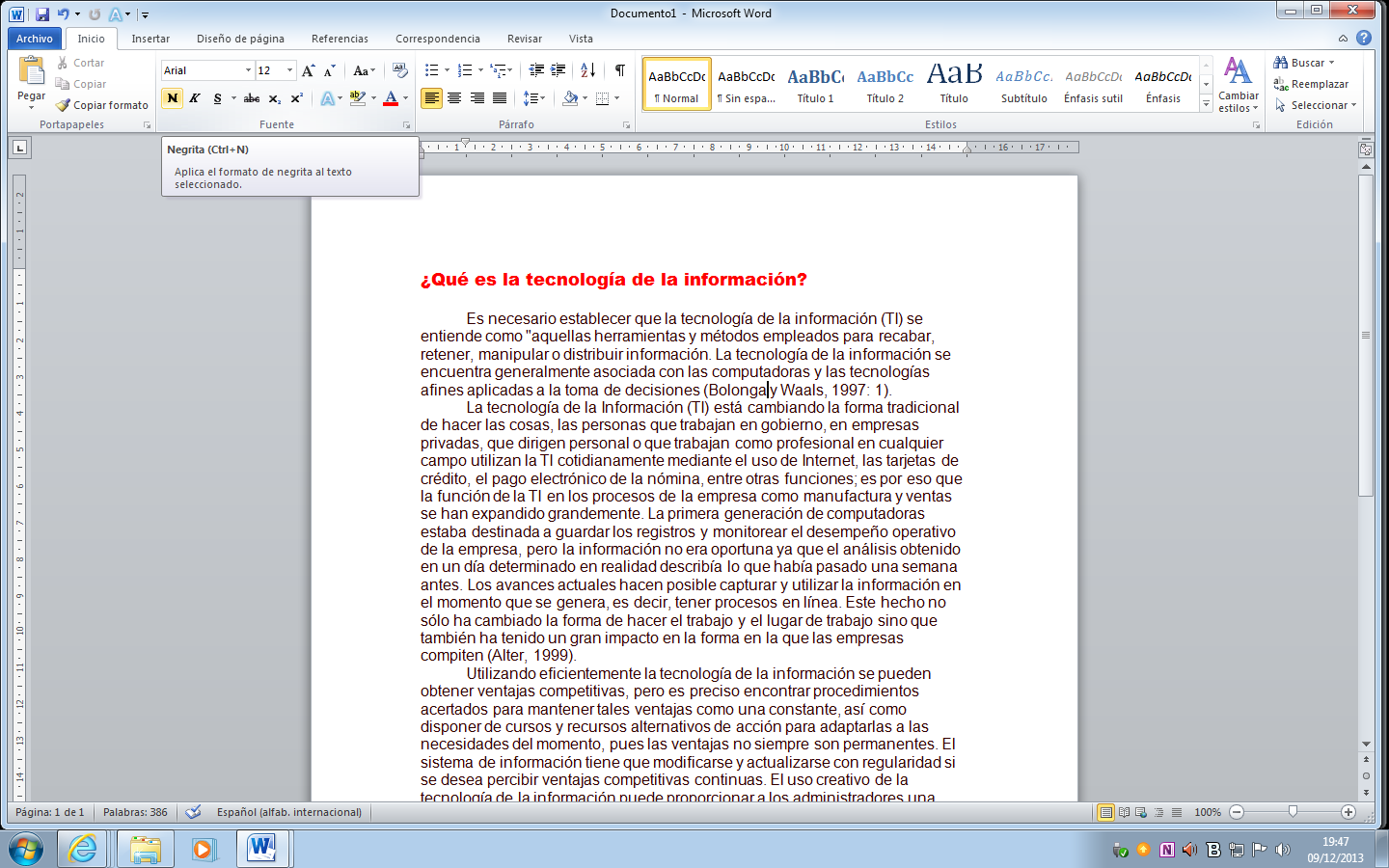Toggle Negrita bold formatting
The height and width of the screenshot is (868, 1389).
(172, 98)
